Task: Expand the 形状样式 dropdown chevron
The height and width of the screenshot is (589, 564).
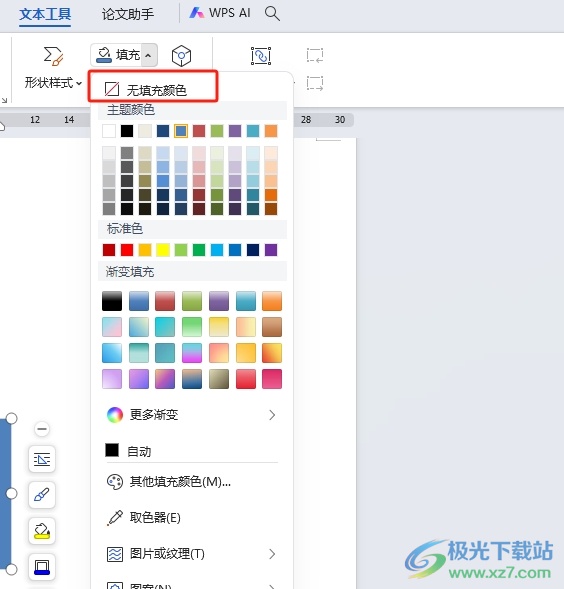Action: click(x=79, y=83)
